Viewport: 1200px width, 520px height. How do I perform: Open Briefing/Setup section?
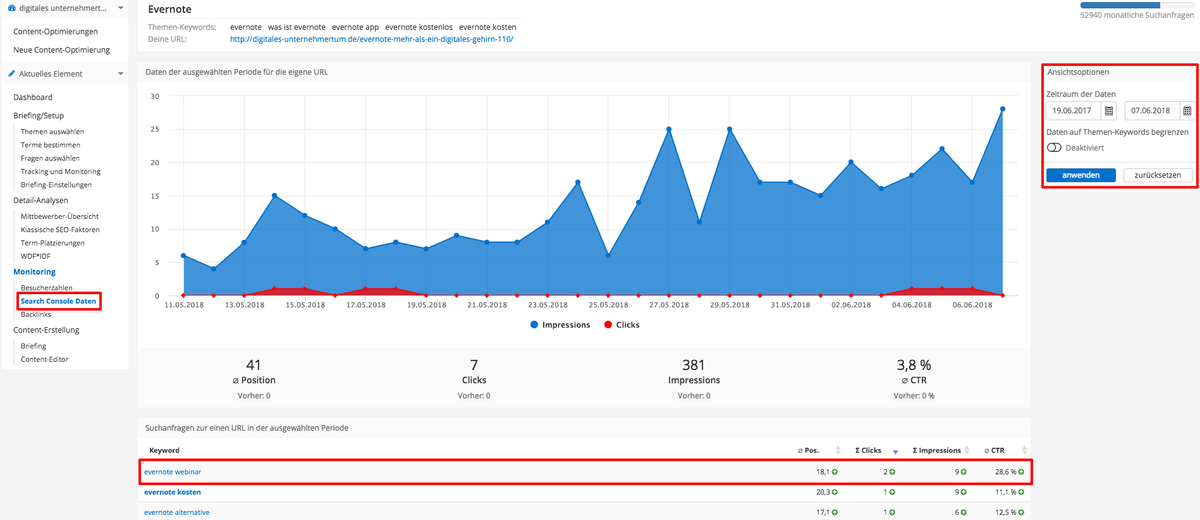[x=38, y=116]
